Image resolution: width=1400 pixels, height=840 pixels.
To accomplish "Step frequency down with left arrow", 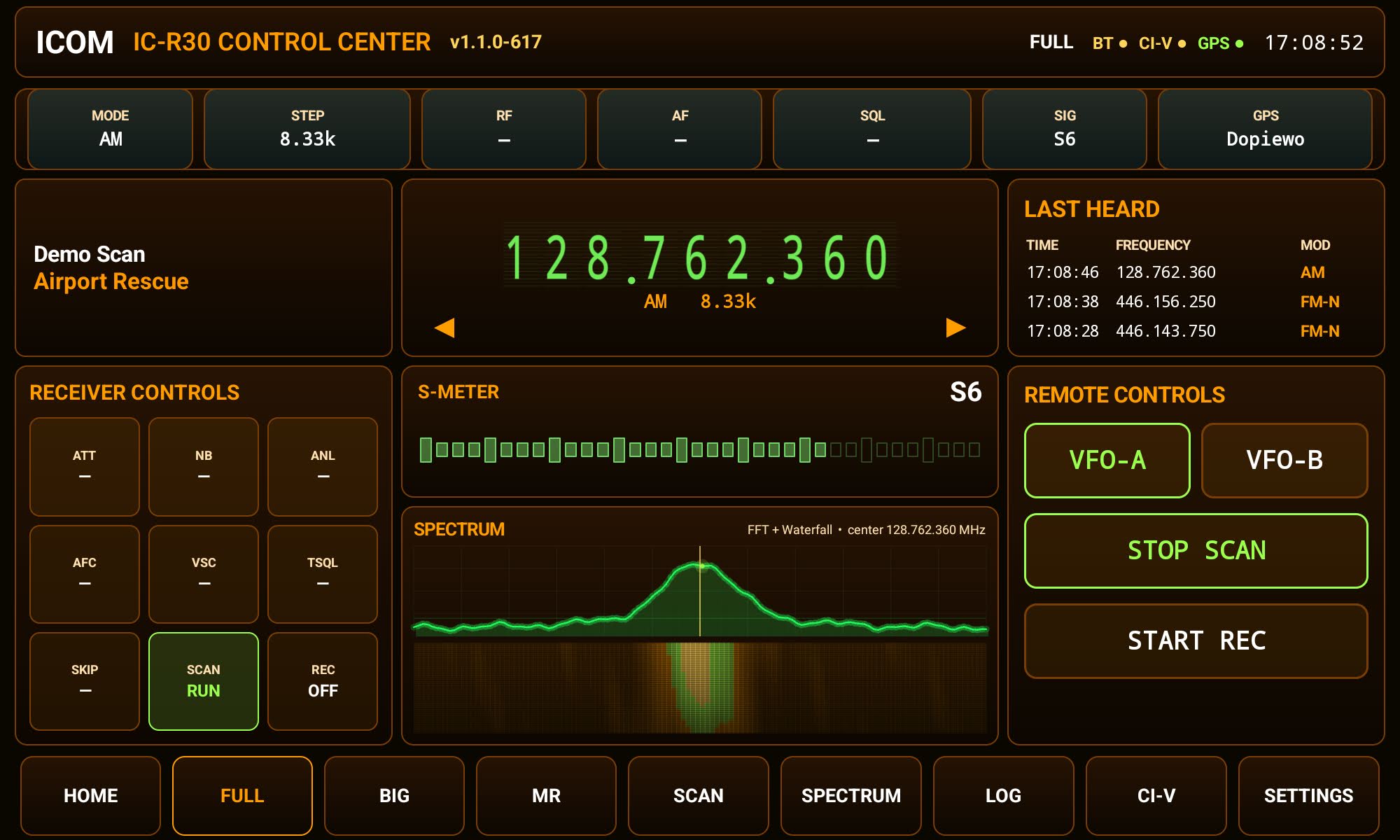I will click(444, 328).
